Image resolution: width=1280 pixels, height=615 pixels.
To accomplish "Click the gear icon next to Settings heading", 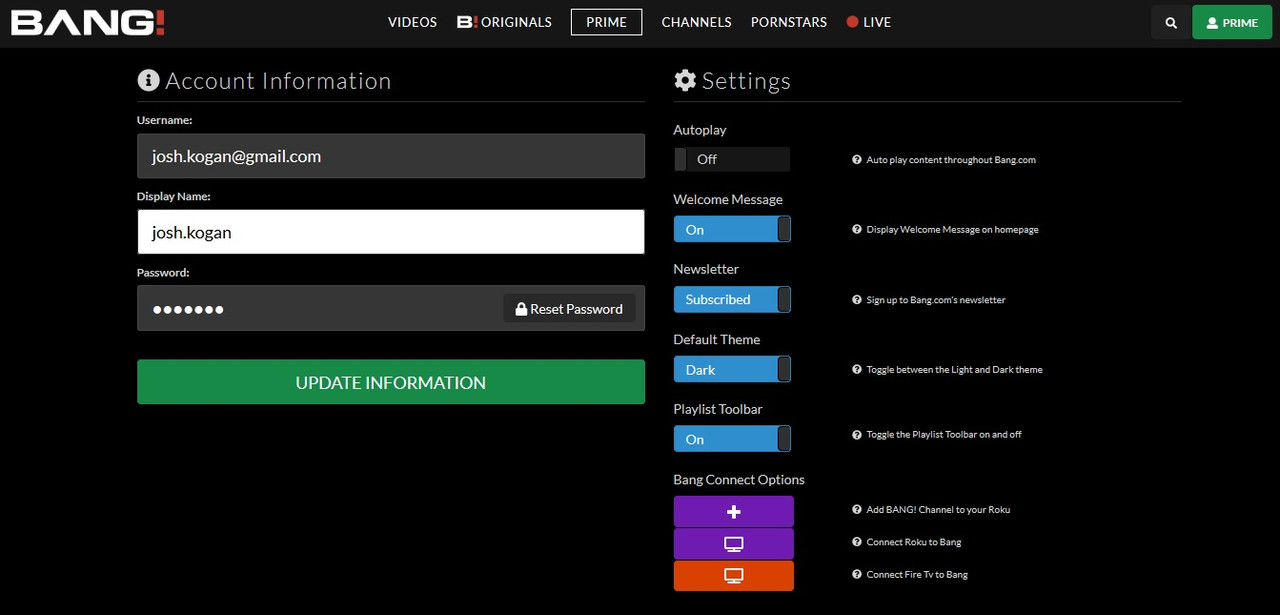I will coord(685,81).
